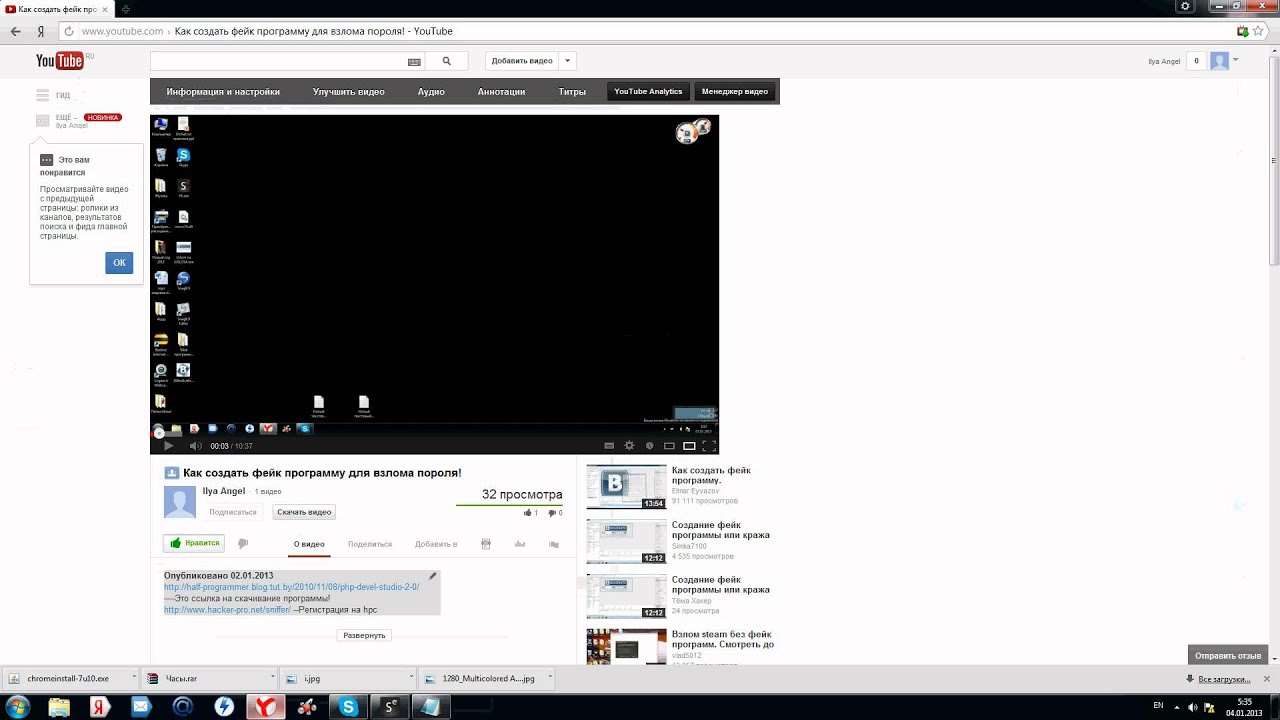Open the player settings gear

[x=629, y=446]
